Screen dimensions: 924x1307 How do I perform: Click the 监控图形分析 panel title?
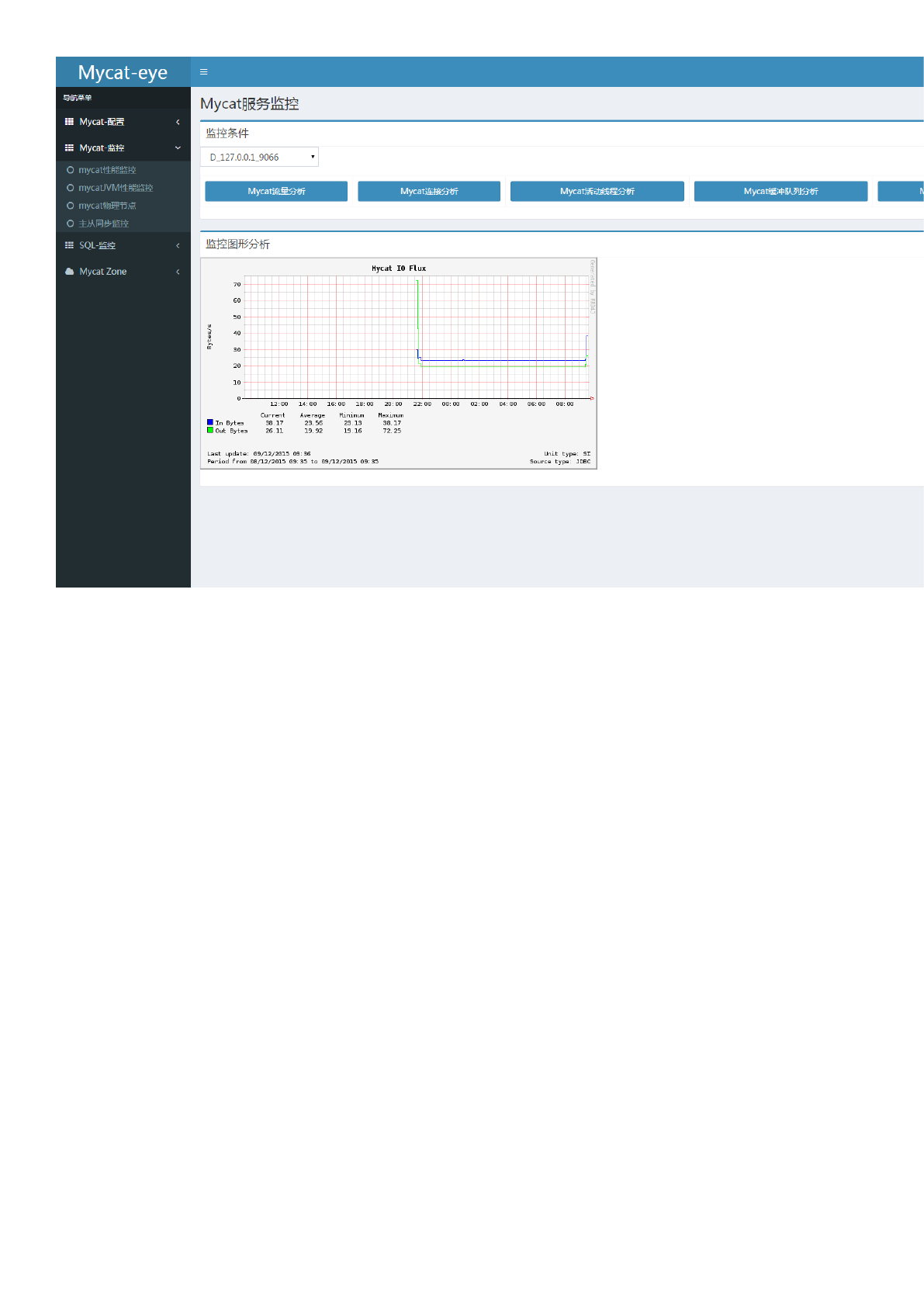pyautogui.click(x=237, y=244)
